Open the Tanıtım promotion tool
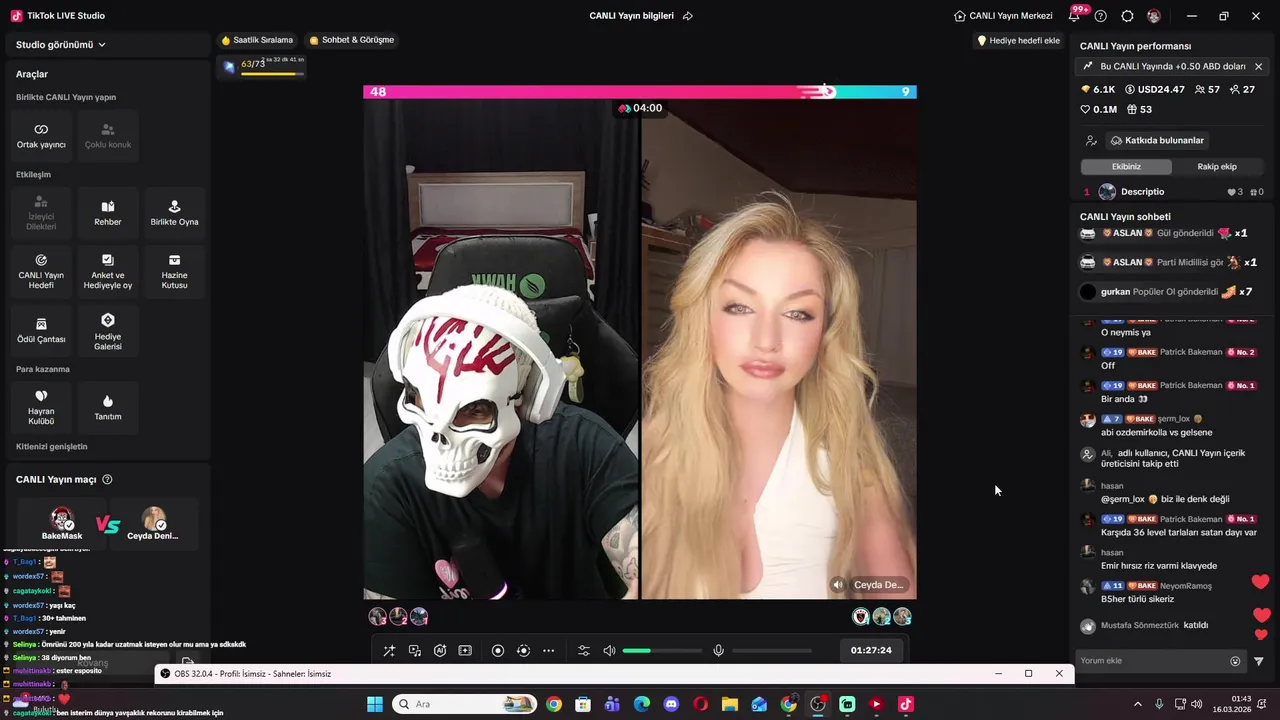The height and width of the screenshot is (720, 1280). click(108, 407)
